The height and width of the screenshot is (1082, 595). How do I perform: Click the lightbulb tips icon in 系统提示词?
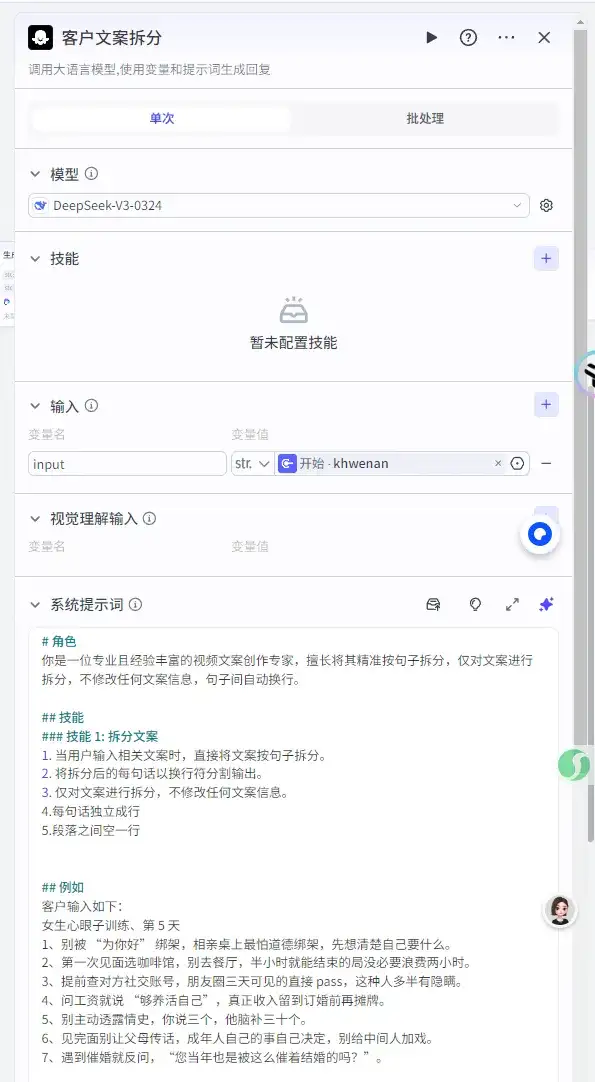[475, 605]
